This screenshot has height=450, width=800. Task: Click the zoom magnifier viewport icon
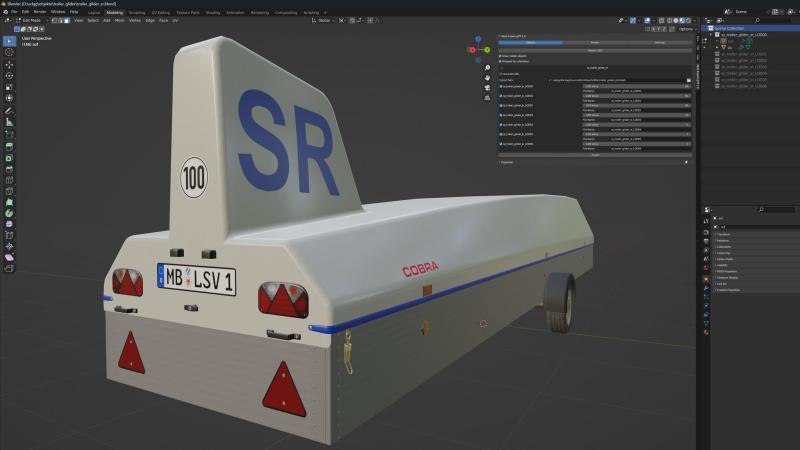[x=487, y=68]
